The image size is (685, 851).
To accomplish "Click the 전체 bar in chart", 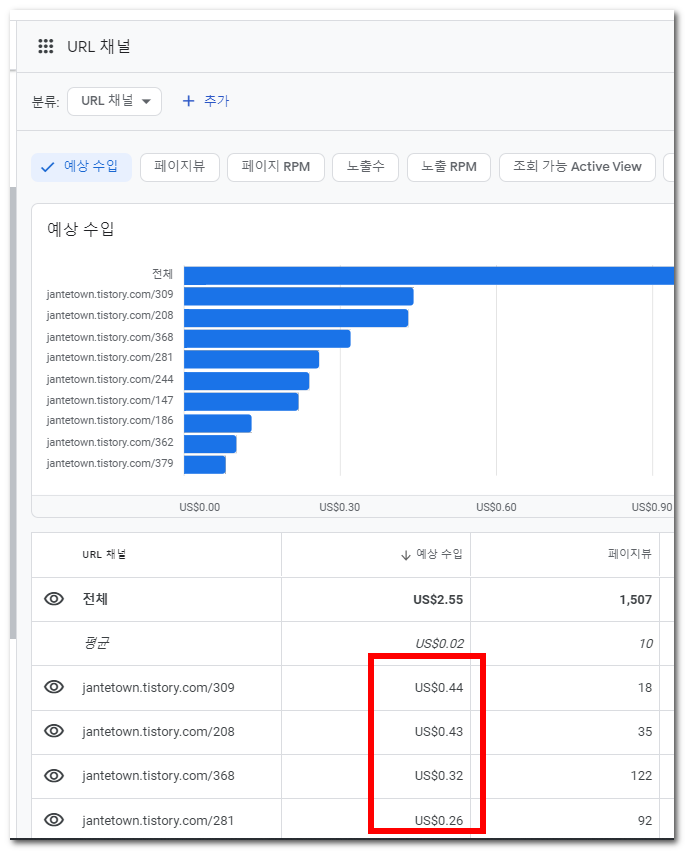I will click(x=429, y=276).
